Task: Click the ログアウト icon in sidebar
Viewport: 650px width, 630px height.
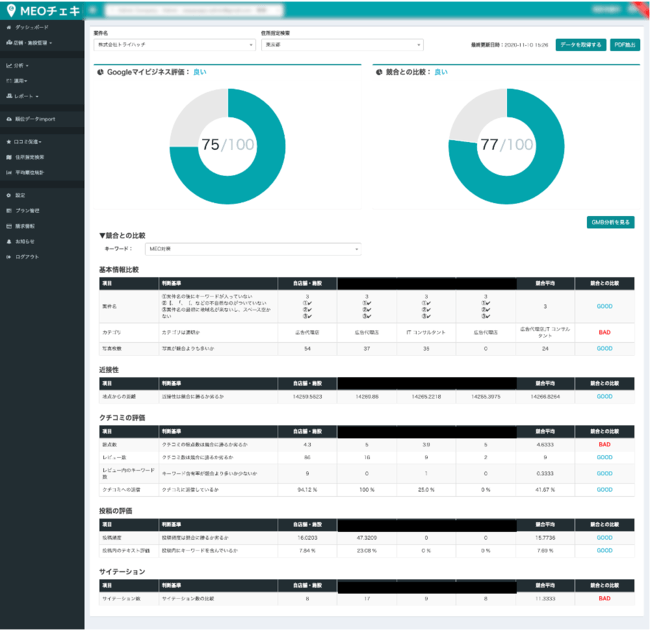Action: pyautogui.click(x=8, y=257)
